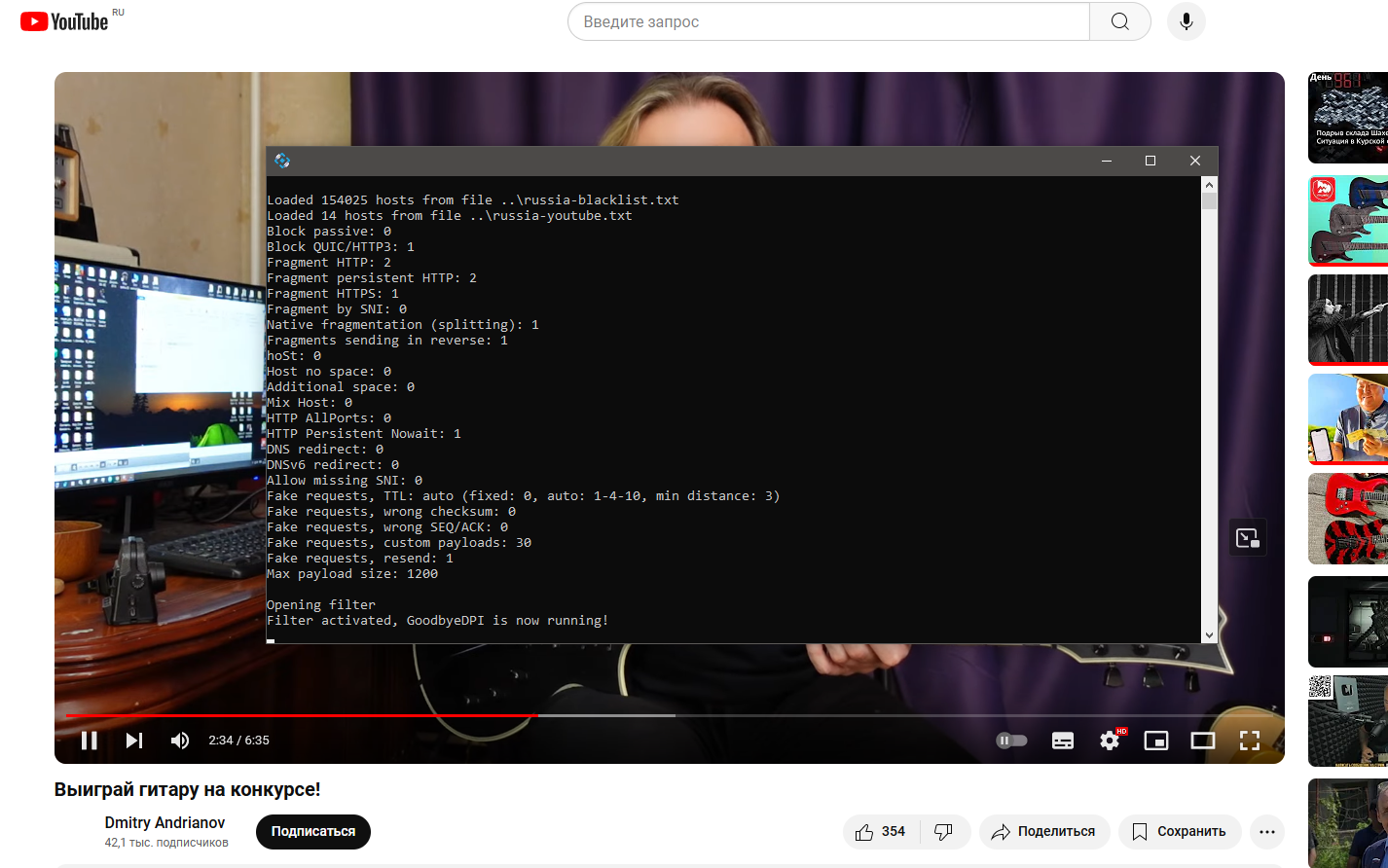This screenshot has height=868, width=1388.
Task: Enable theater mode view
Action: pyautogui.click(x=1203, y=741)
